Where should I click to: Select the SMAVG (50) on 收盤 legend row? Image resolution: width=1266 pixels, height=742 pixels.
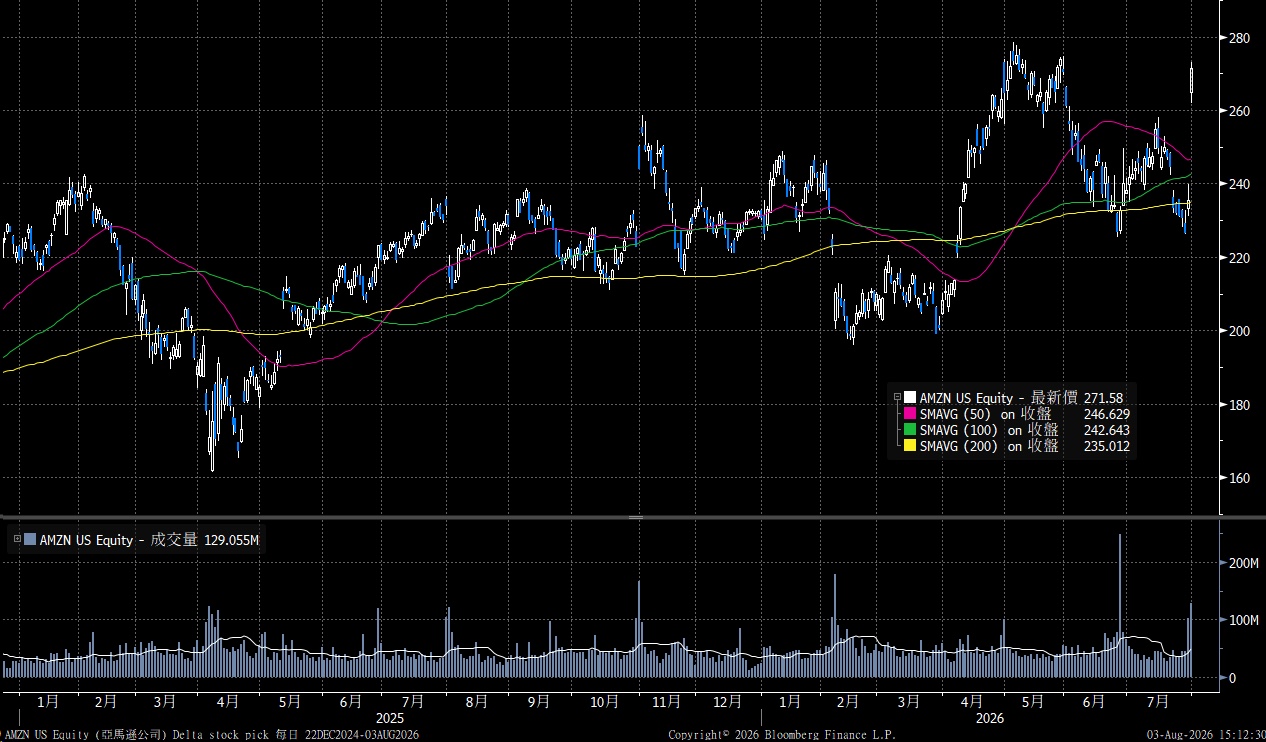coord(1017,414)
